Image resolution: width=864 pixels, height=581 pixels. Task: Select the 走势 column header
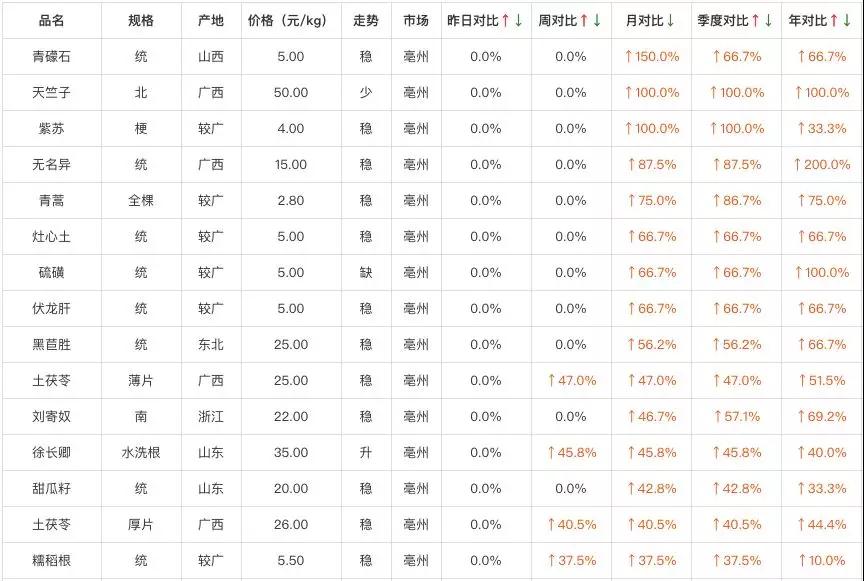(366, 21)
